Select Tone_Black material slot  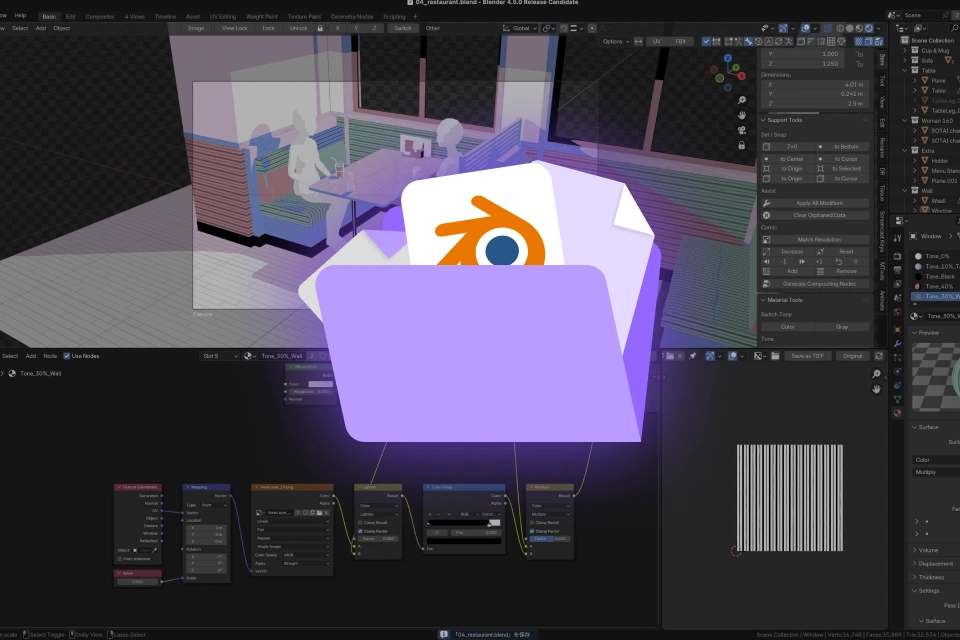(x=939, y=276)
